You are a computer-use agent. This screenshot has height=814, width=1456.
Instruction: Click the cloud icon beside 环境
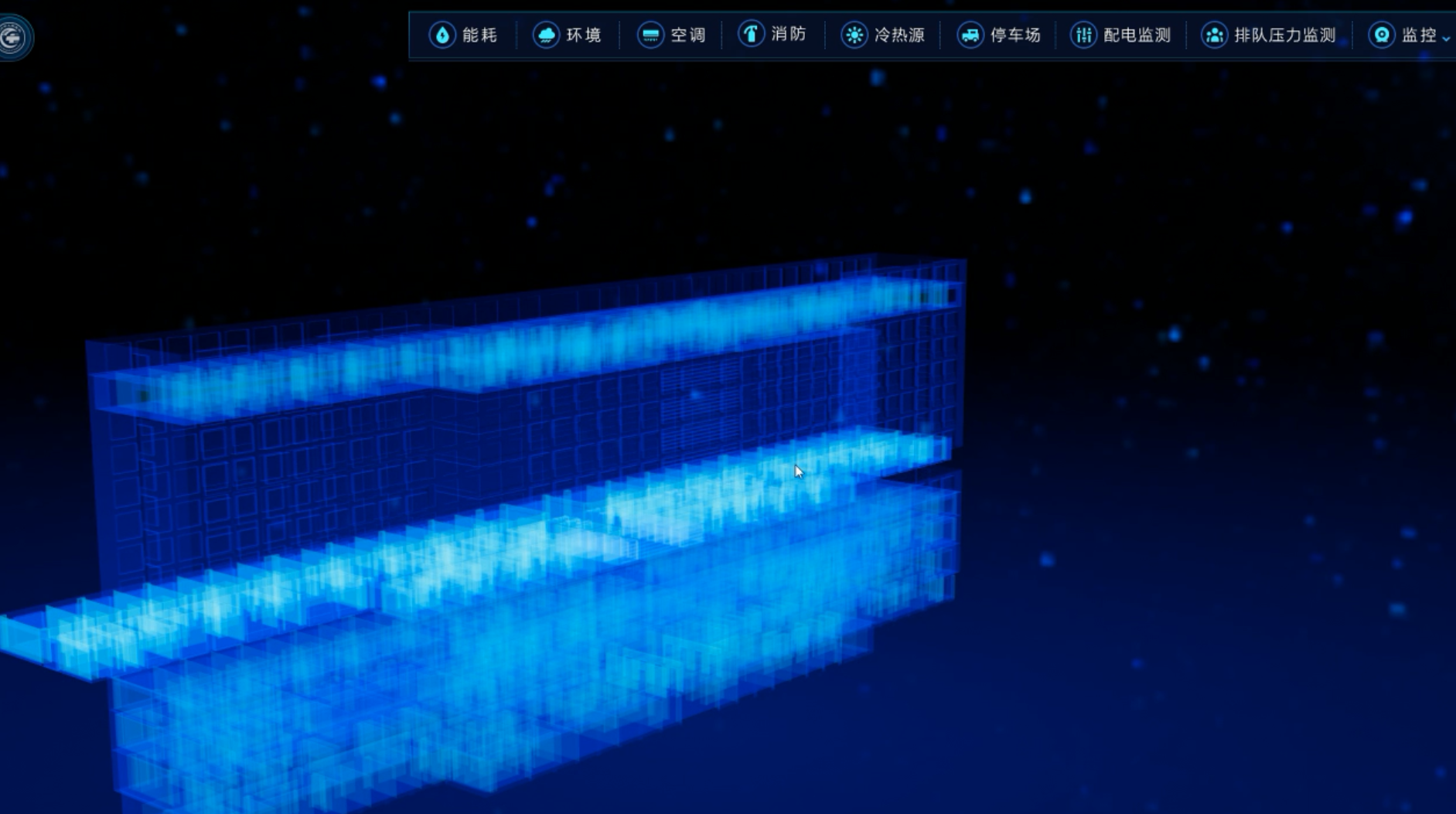click(546, 35)
